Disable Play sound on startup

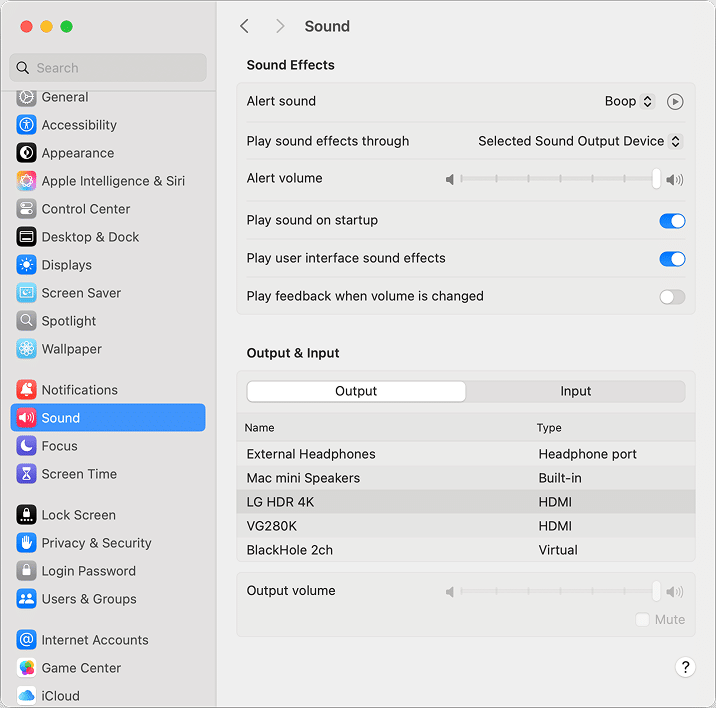[x=672, y=221]
